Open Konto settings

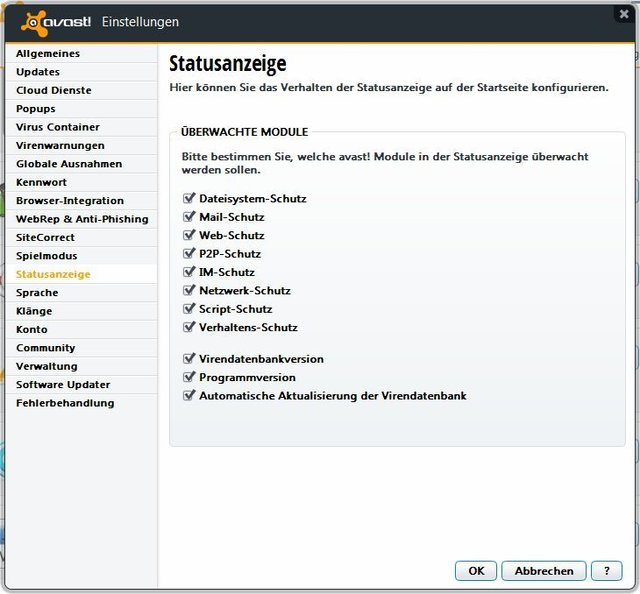pos(81,329)
